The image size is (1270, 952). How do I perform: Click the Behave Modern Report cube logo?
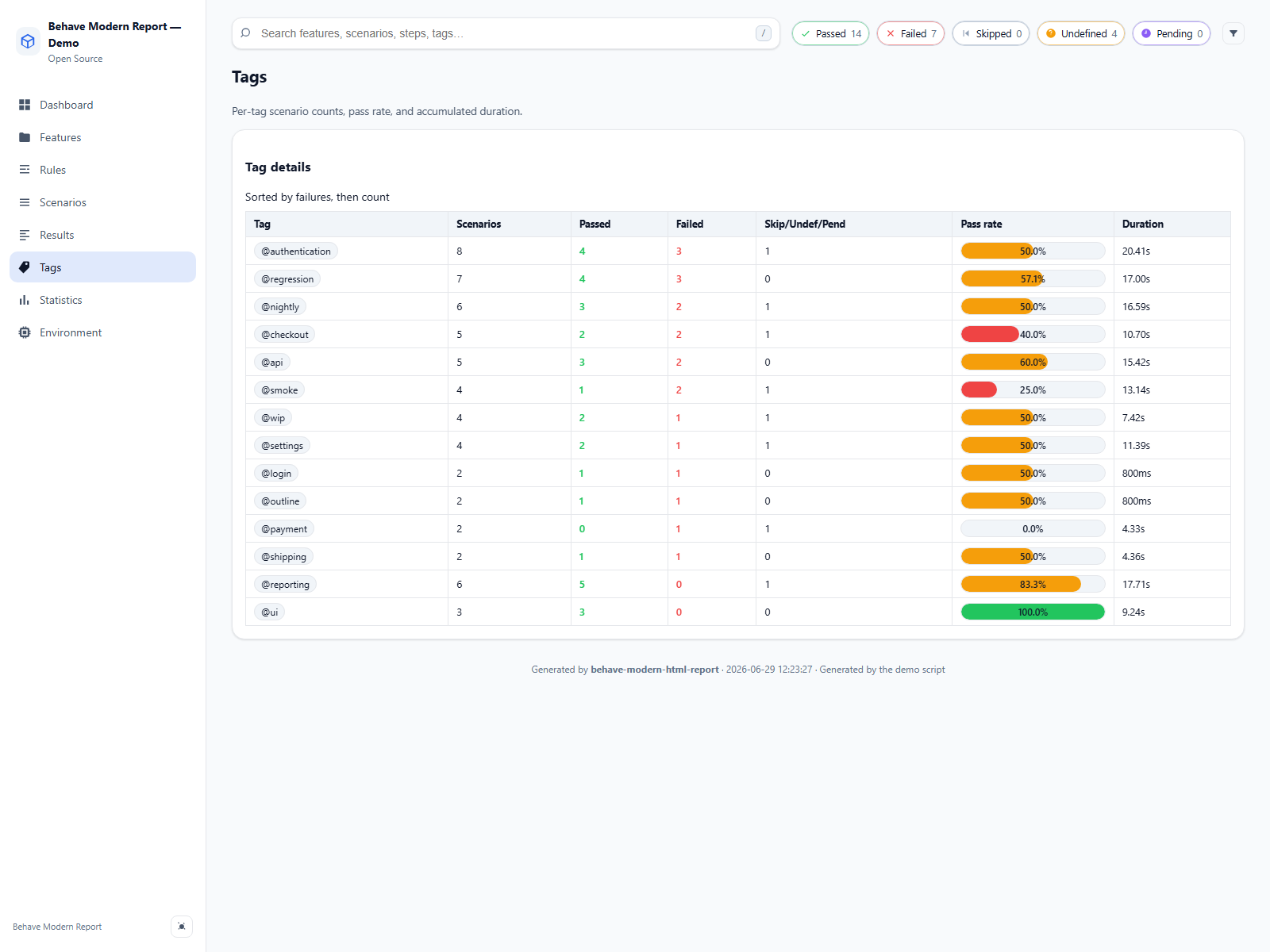click(28, 41)
